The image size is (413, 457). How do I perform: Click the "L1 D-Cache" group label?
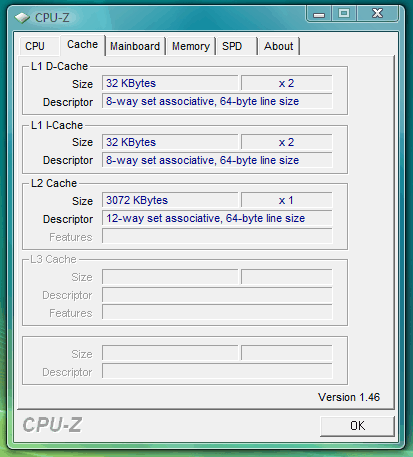tap(59, 66)
